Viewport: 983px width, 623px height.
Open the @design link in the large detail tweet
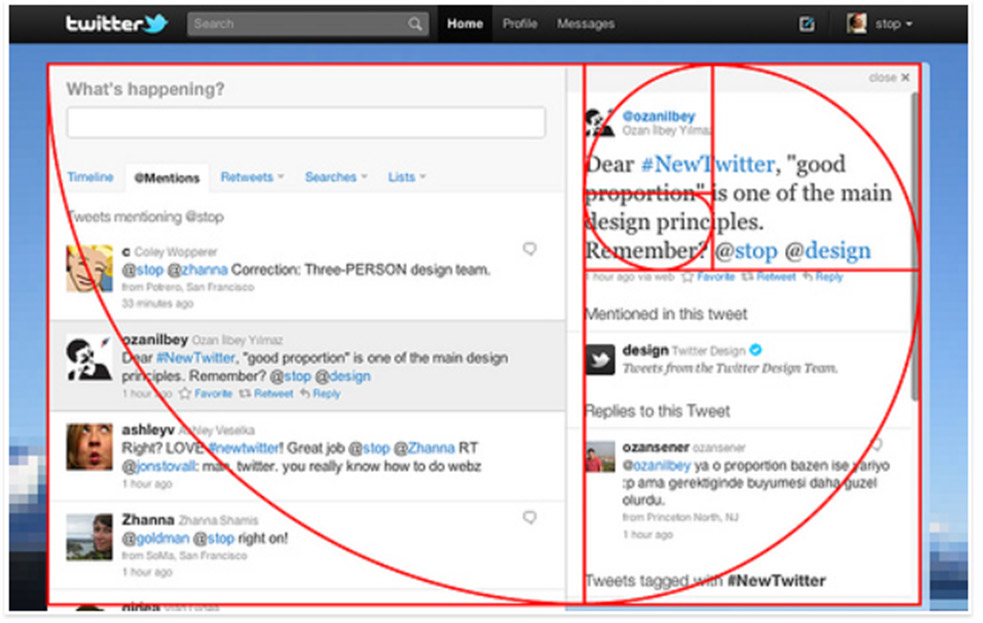click(x=828, y=251)
